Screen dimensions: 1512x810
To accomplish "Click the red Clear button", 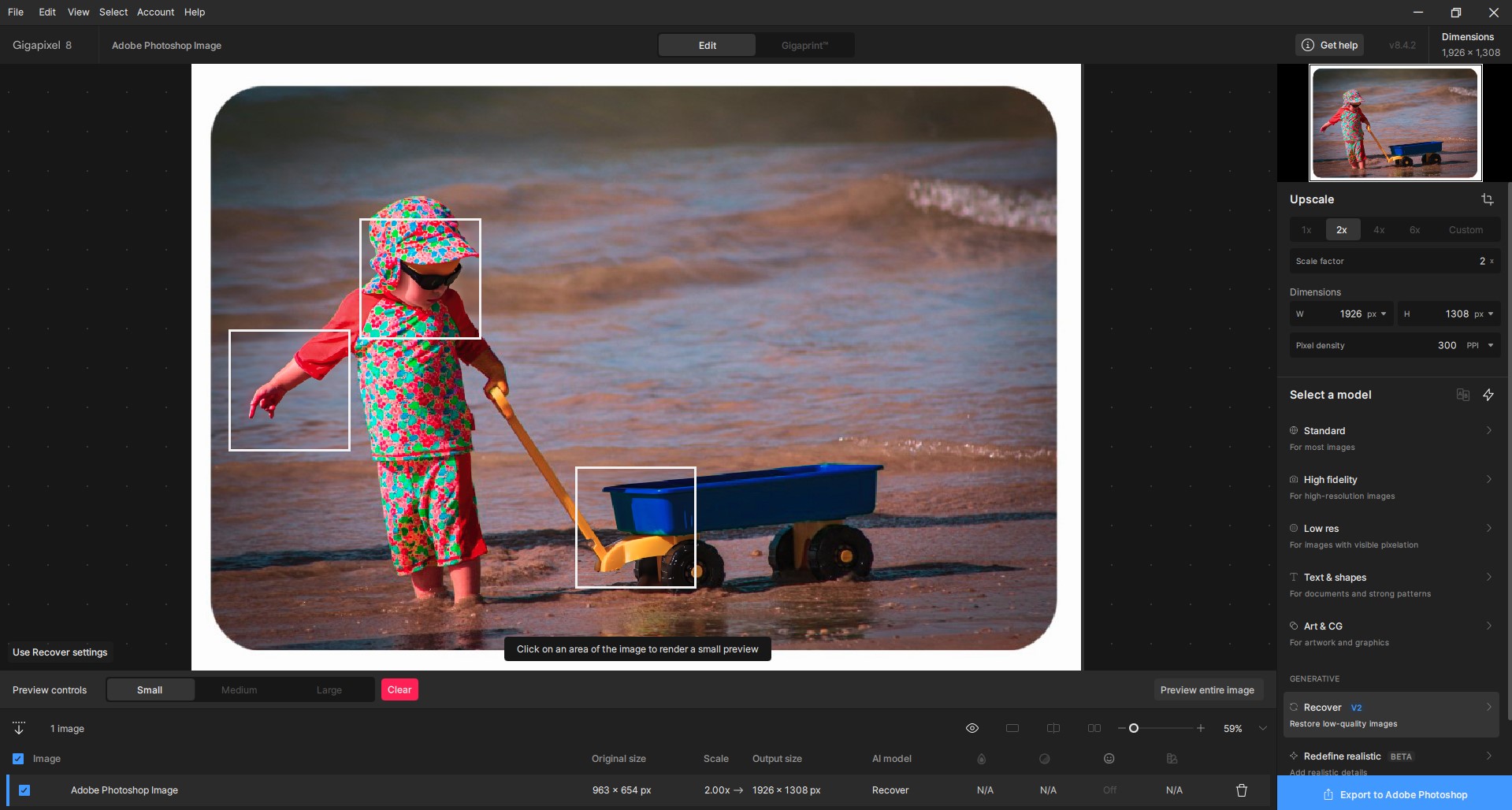I will click(x=399, y=689).
